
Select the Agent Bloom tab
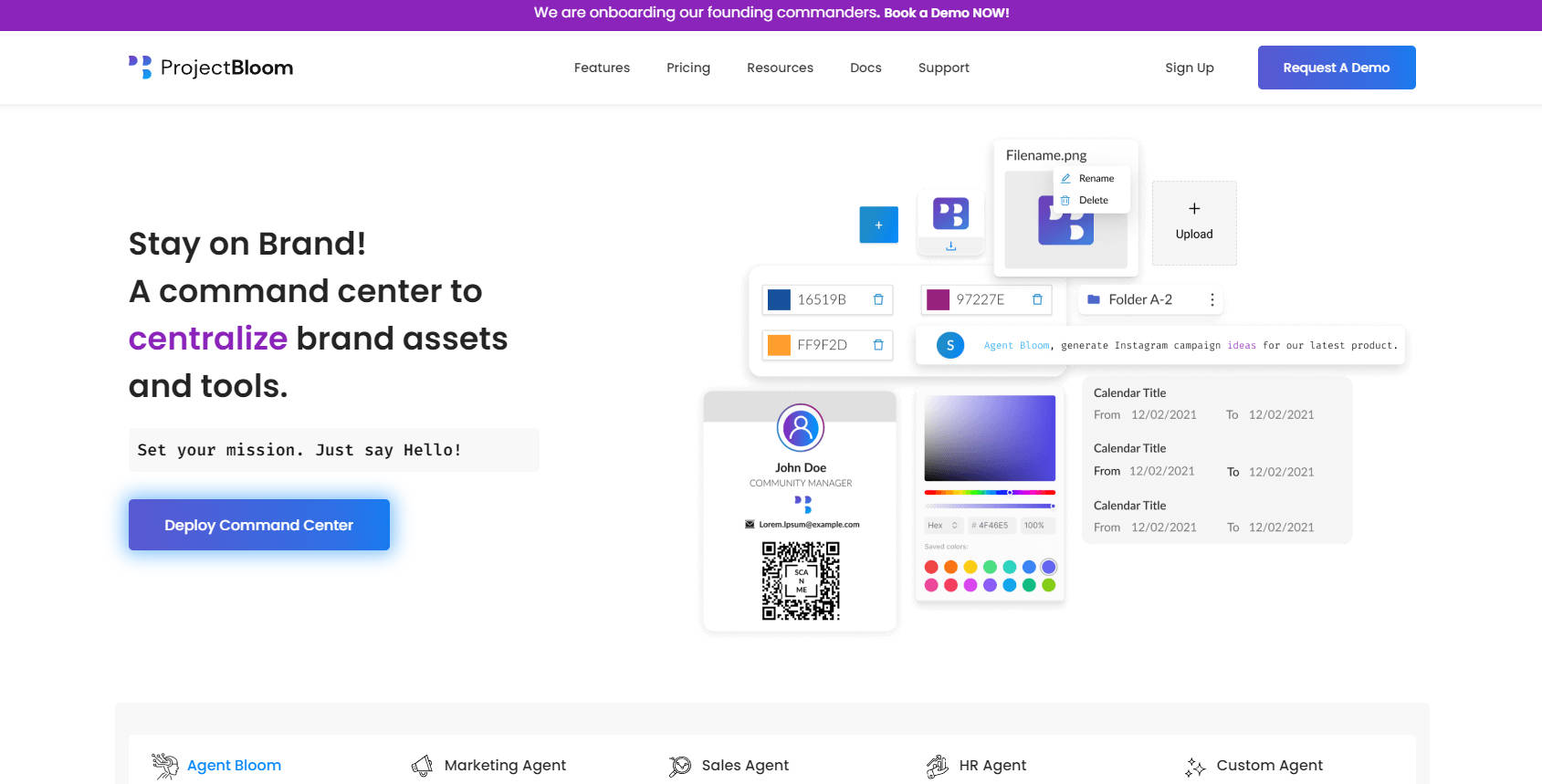234,766
